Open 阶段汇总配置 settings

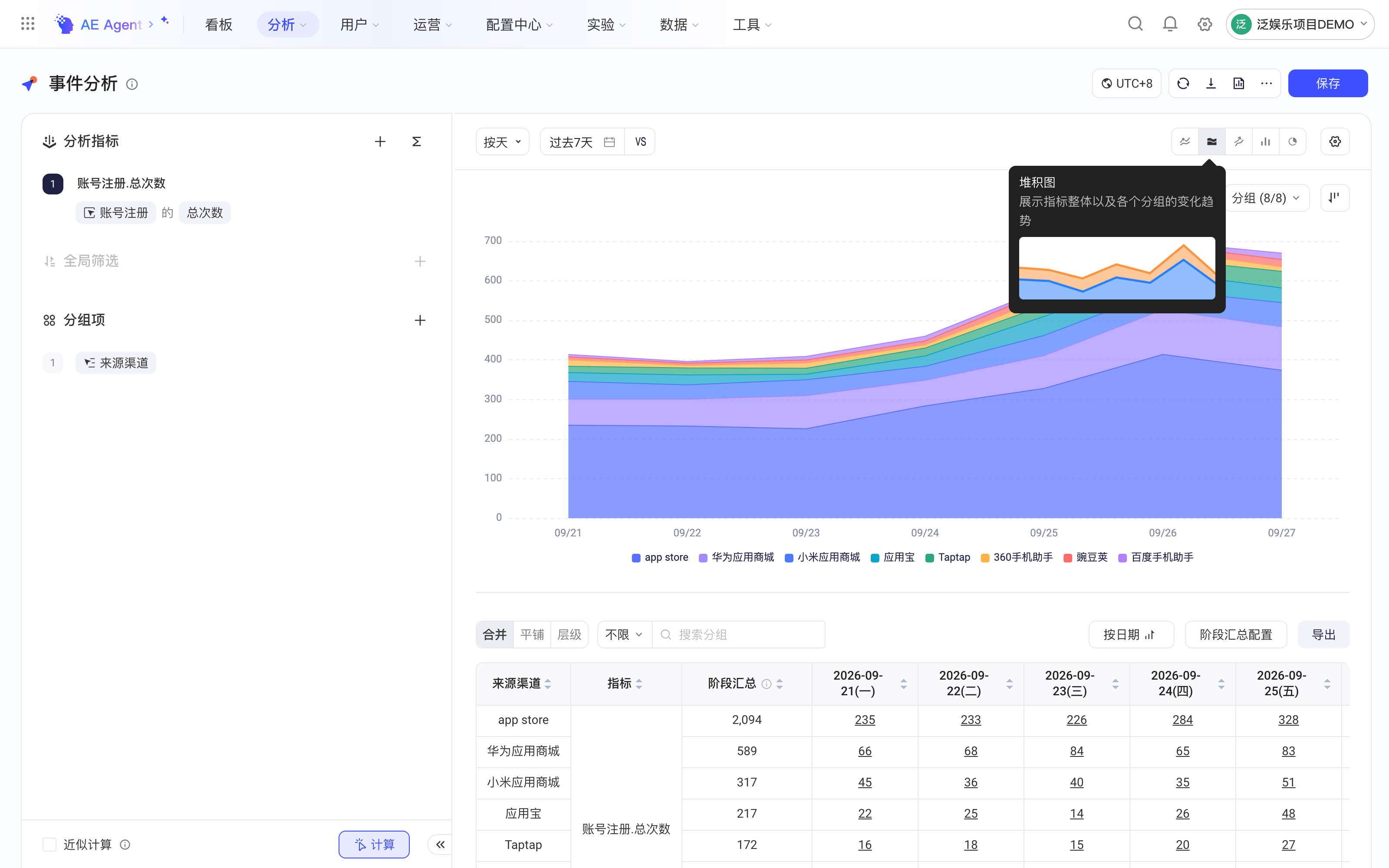pyautogui.click(x=1236, y=635)
